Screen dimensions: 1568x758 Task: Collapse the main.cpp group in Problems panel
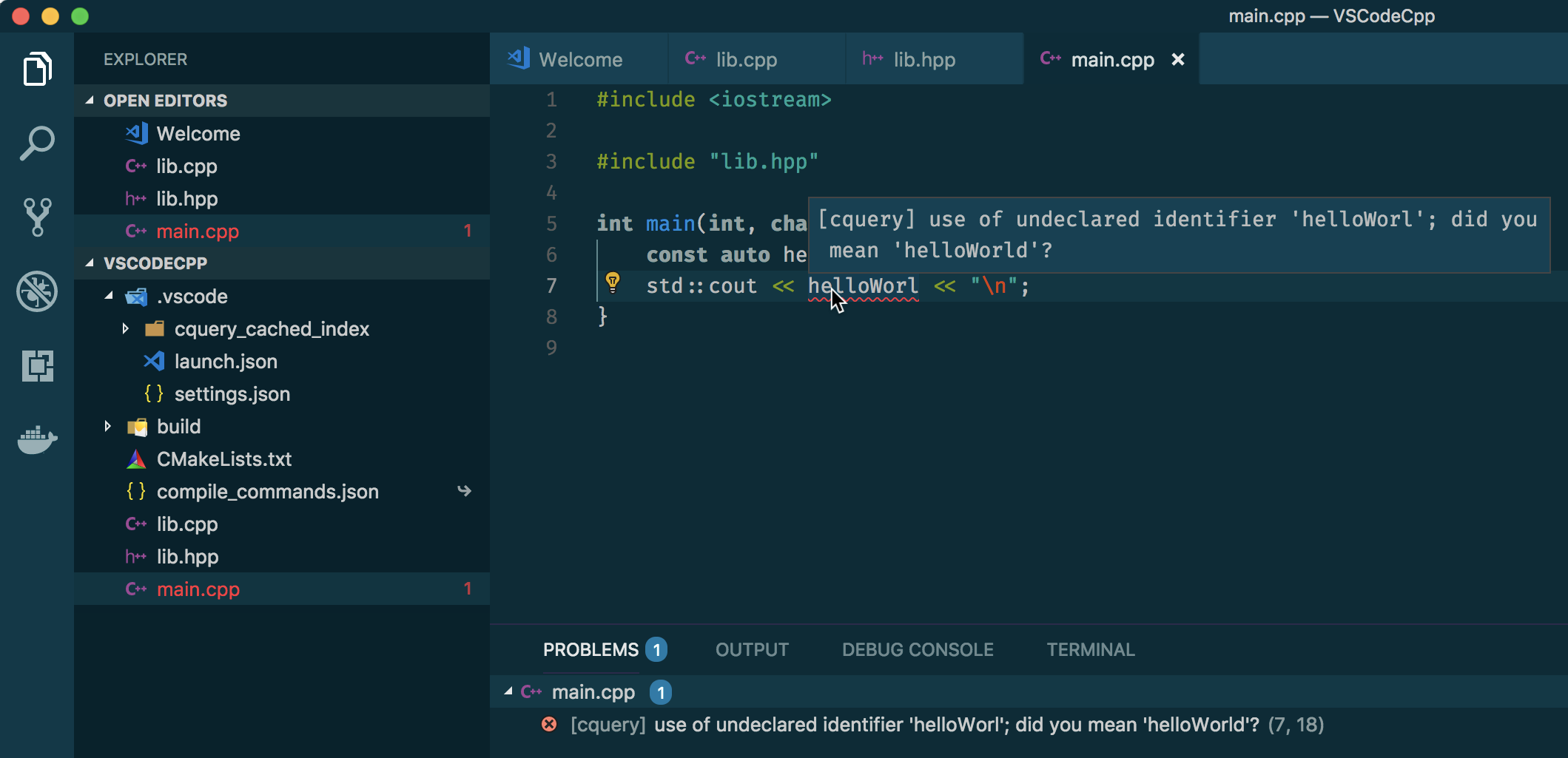[508, 691]
